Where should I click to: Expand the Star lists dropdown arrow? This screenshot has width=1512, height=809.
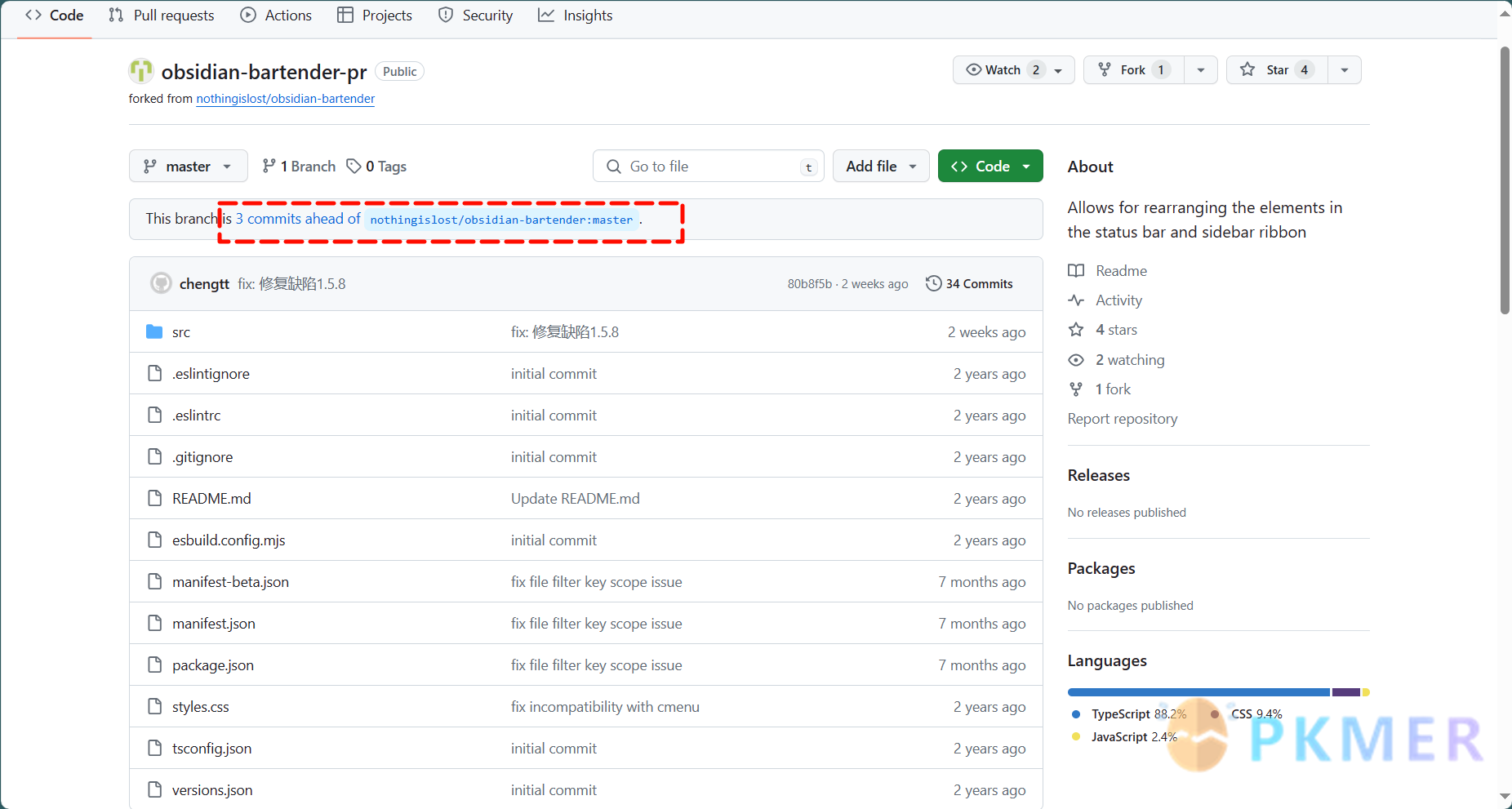click(1345, 70)
